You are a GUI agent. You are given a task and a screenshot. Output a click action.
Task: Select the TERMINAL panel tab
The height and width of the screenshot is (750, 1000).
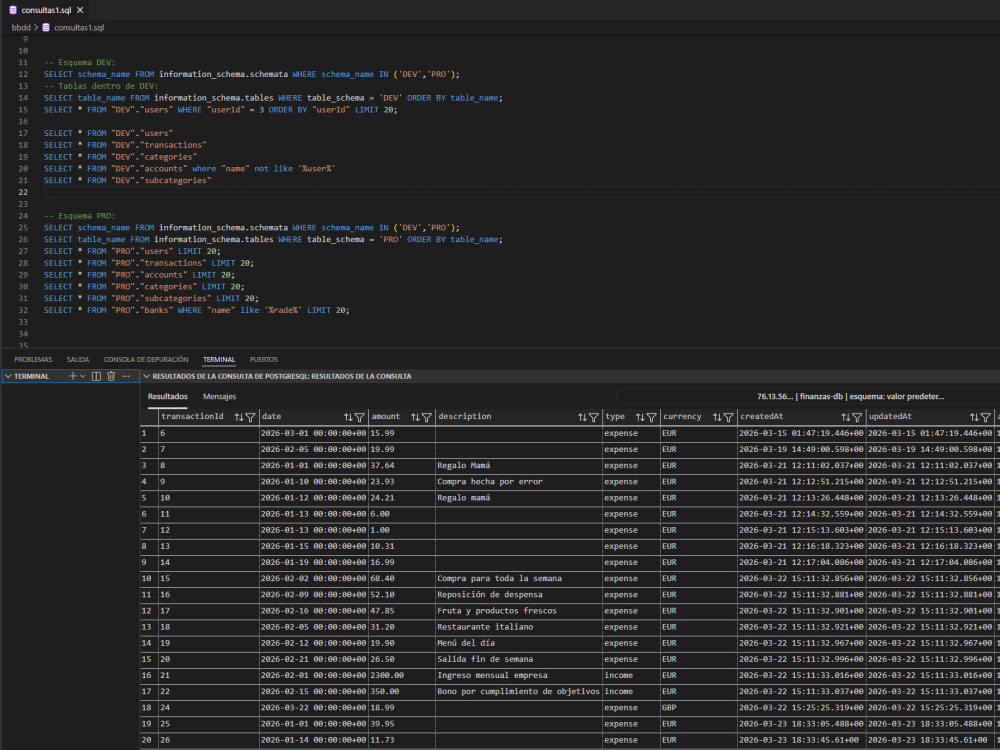tap(219, 360)
